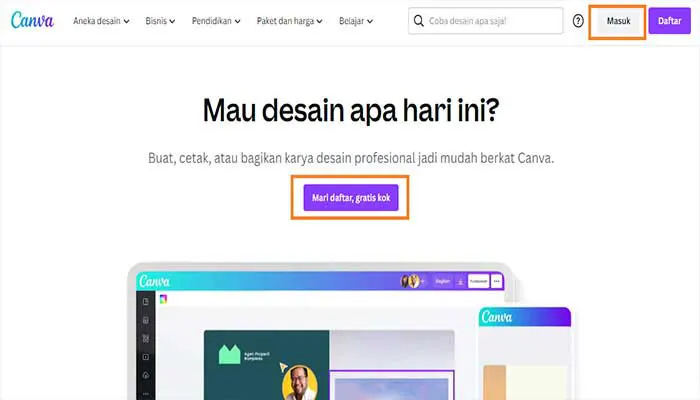Click the collaborator avatars in the mockup header
Image resolution: width=700 pixels, height=400 pixels.
click(x=410, y=281)
